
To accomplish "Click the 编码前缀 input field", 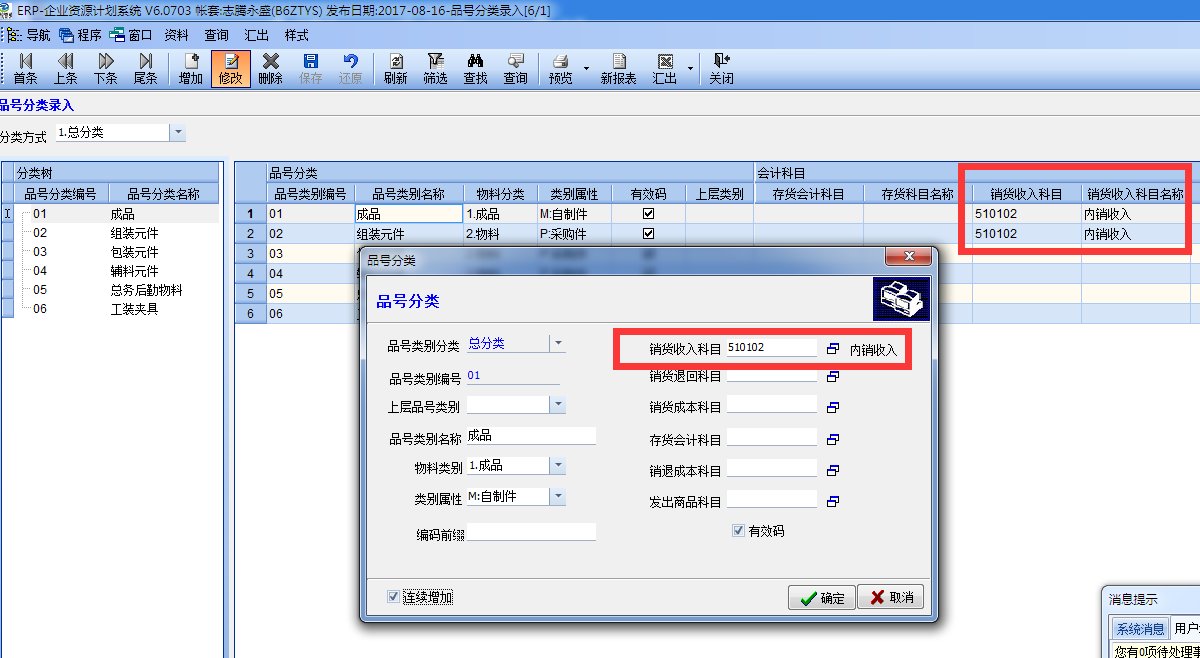I will 531,532.
